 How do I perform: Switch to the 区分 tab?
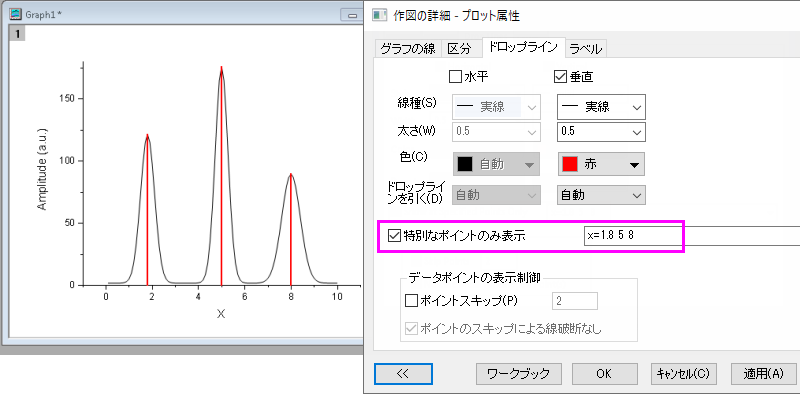pos(461,49)
